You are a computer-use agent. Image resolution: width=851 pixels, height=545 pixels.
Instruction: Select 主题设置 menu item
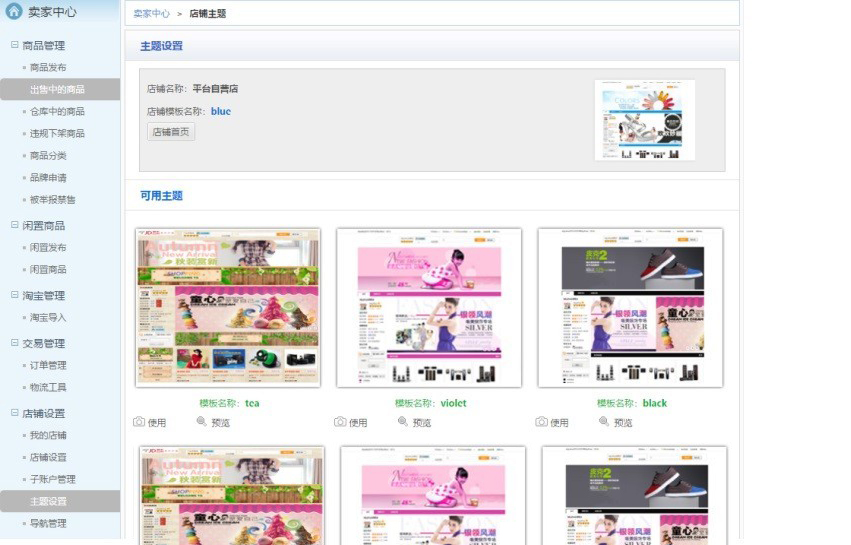point(60,501)
